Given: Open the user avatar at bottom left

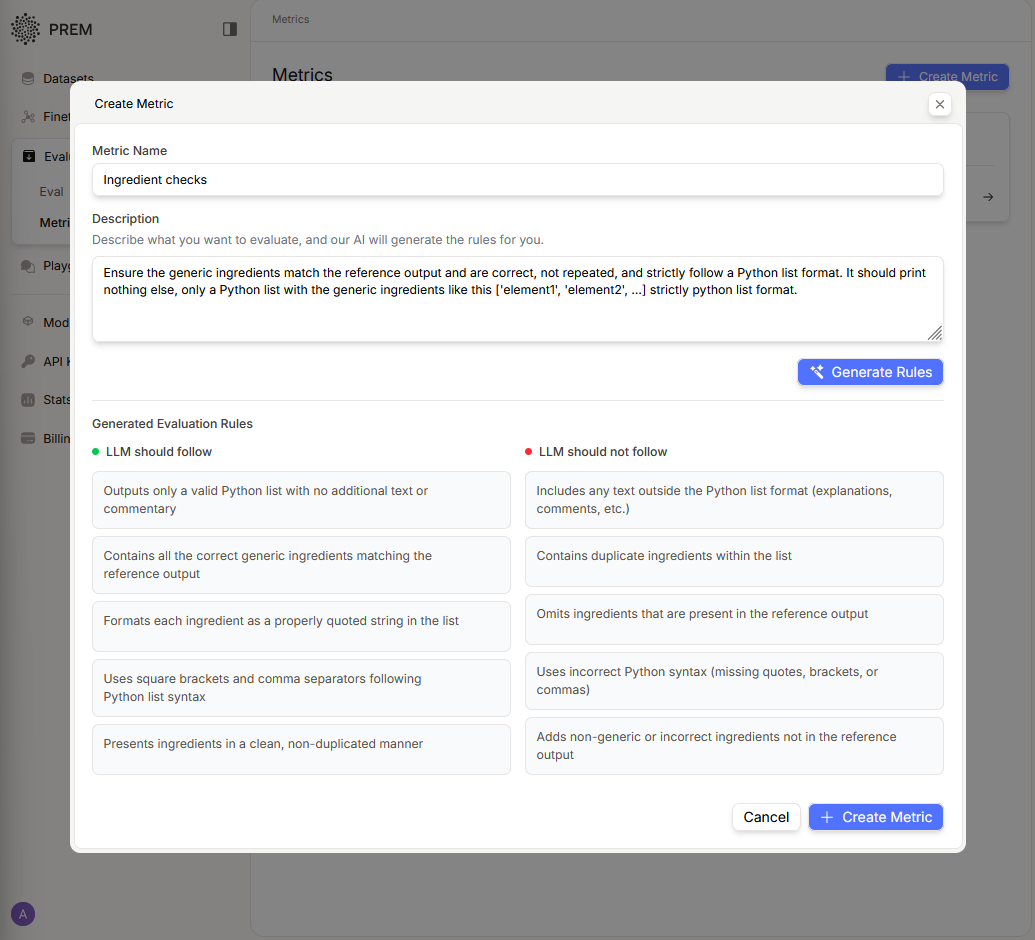Looking at the screenshot, I should coord(22,914).
